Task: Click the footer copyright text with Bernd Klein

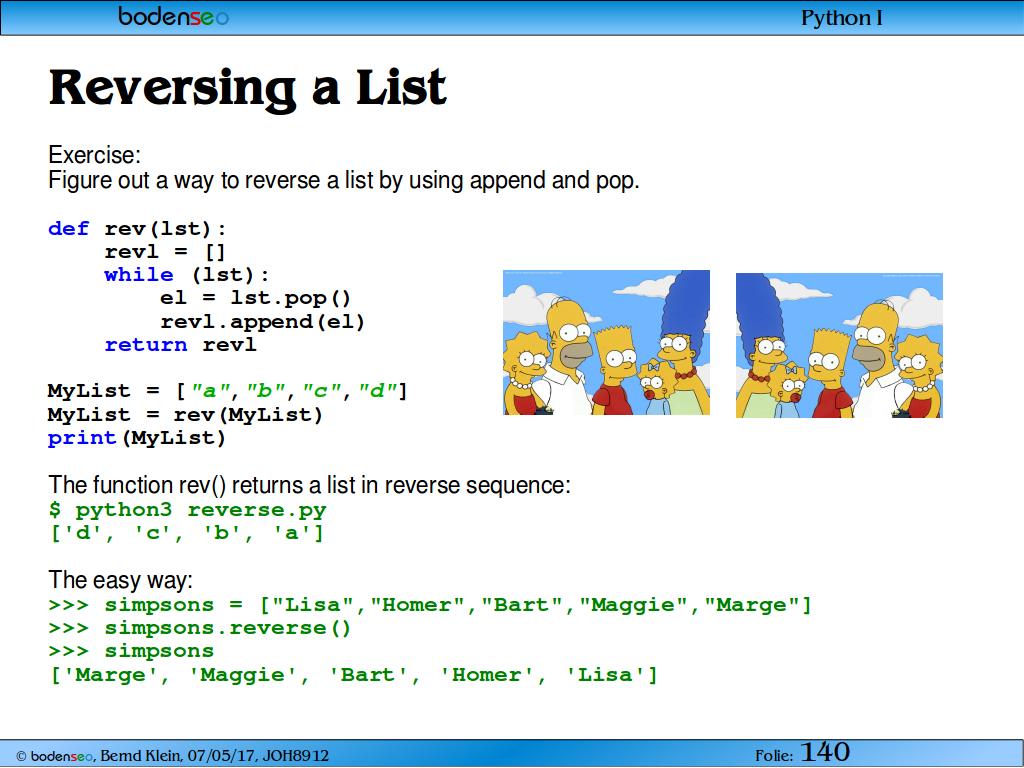Action: click(x=172, y=756)
